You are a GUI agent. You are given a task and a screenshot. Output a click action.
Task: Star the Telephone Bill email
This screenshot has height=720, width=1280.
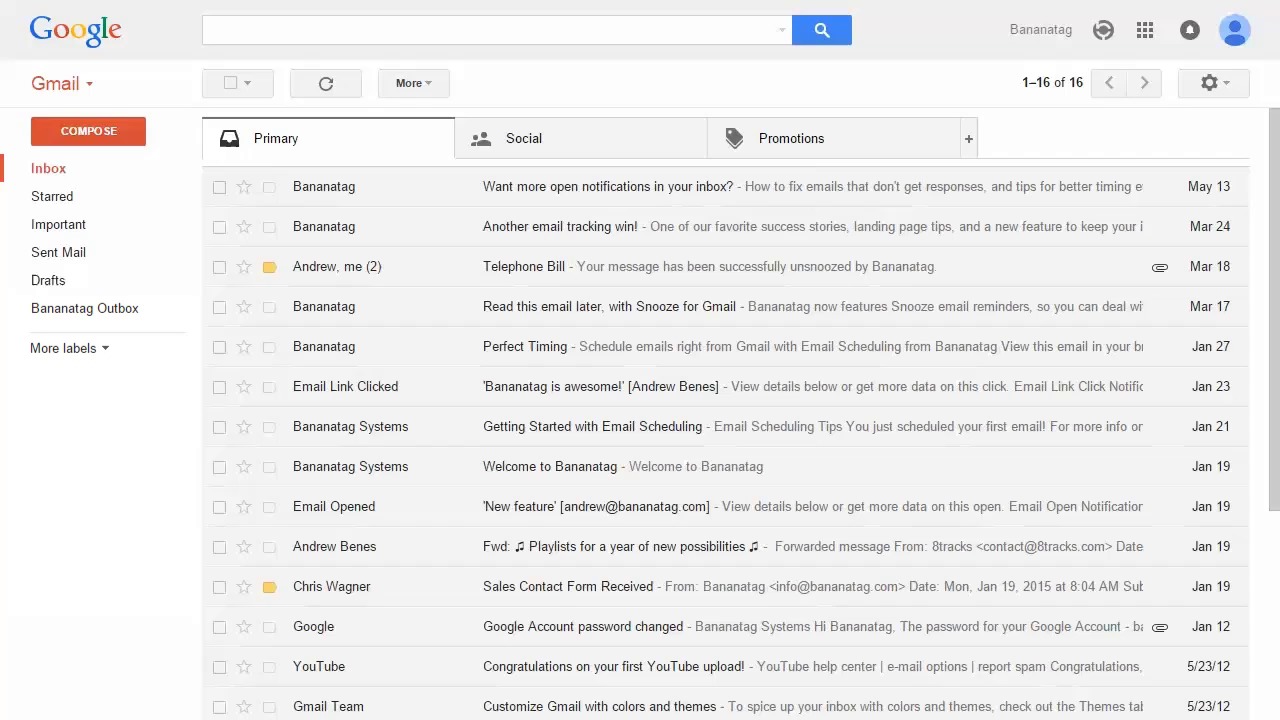(x=244, y=267)
